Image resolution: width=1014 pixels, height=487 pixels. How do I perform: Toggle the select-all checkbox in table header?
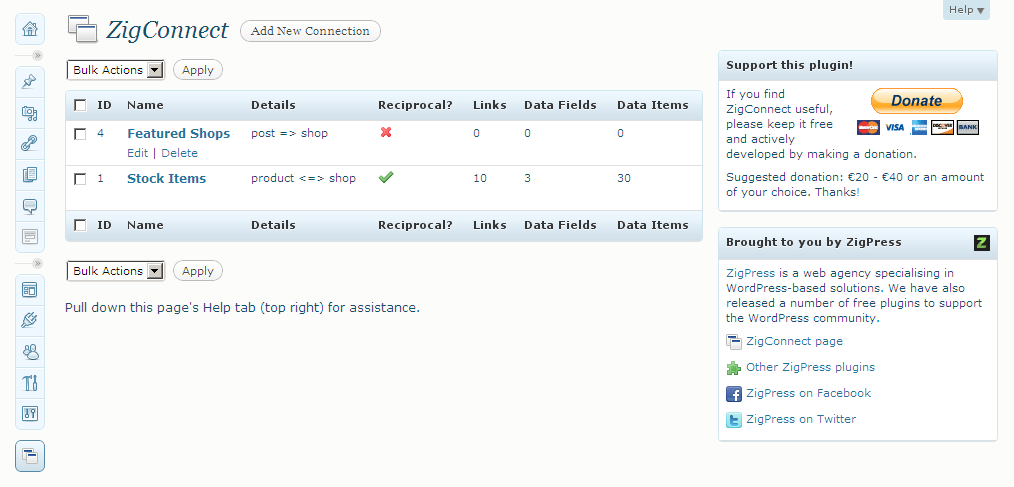[x=80, y=105]
